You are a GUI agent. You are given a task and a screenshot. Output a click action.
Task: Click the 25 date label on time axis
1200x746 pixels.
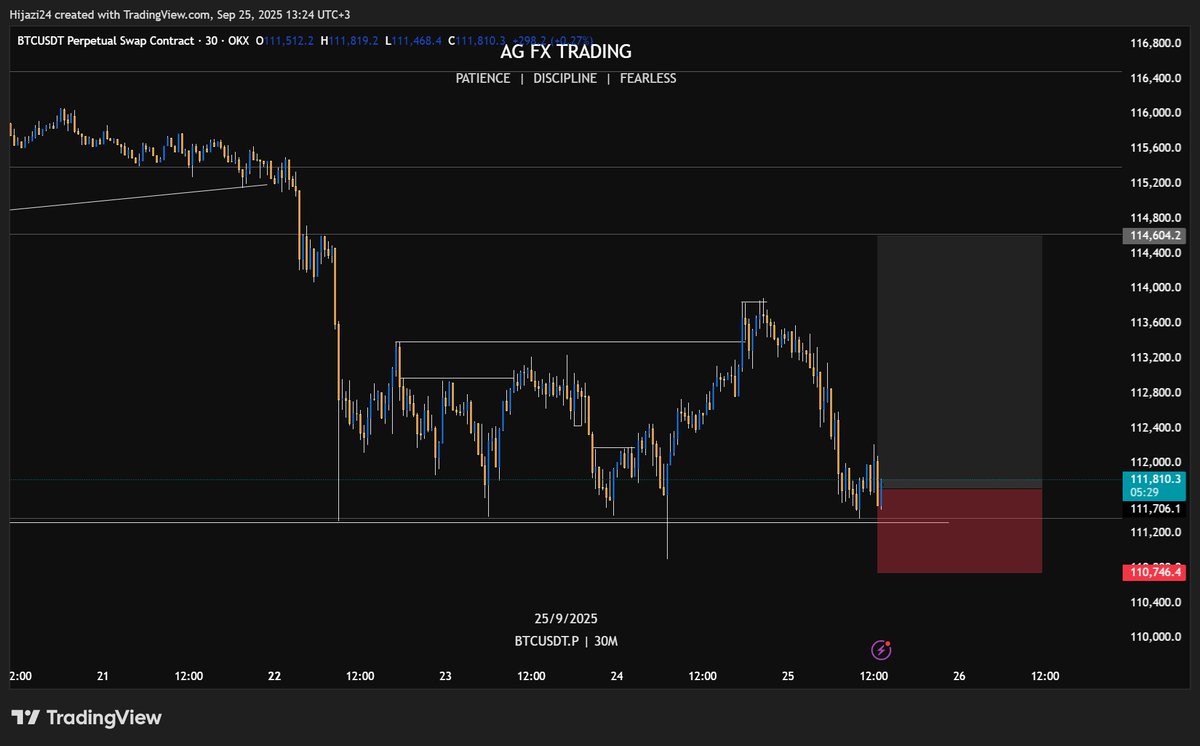coord(788,676)
